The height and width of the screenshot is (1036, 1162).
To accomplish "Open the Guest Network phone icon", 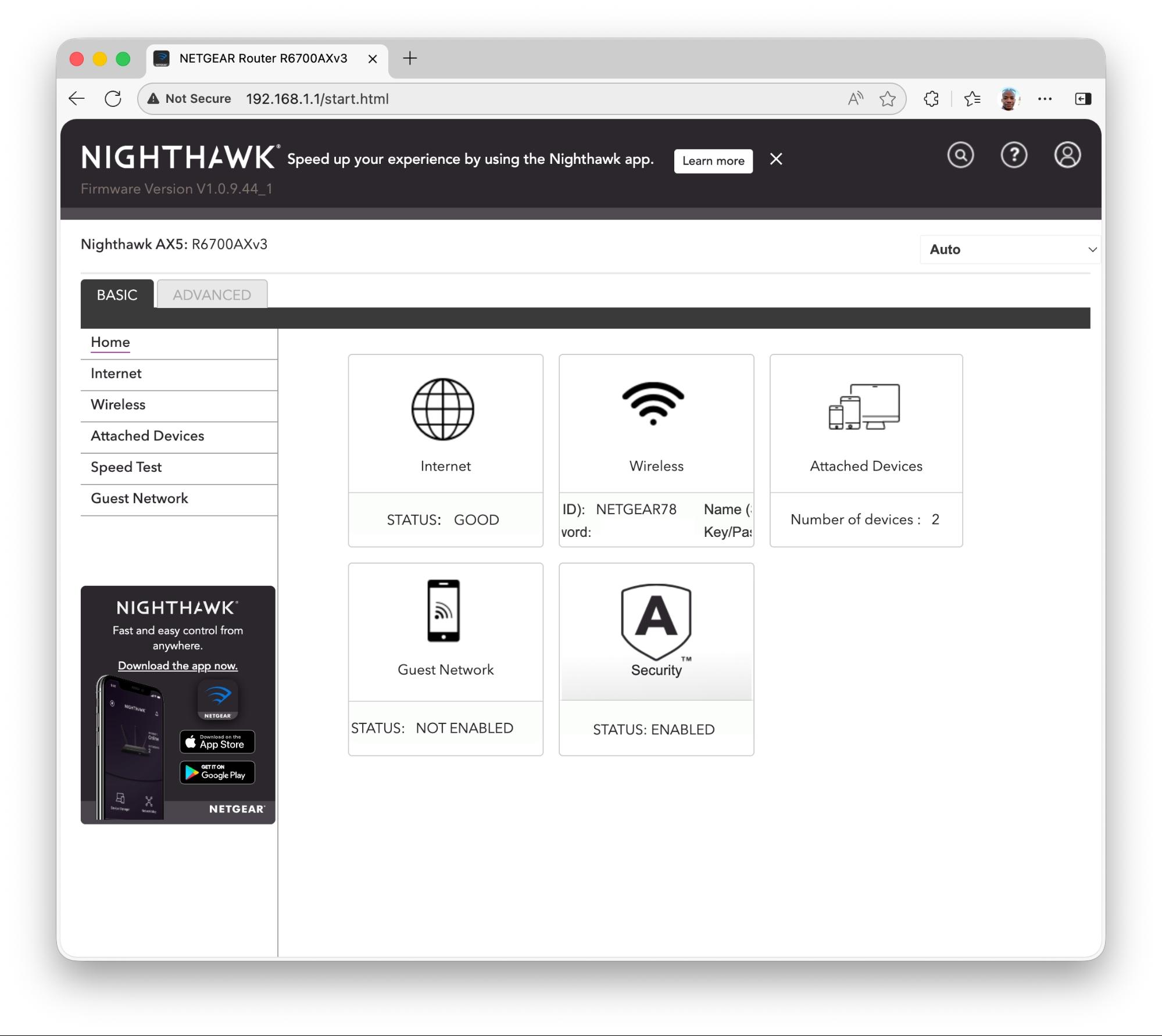I will (443, 611).
